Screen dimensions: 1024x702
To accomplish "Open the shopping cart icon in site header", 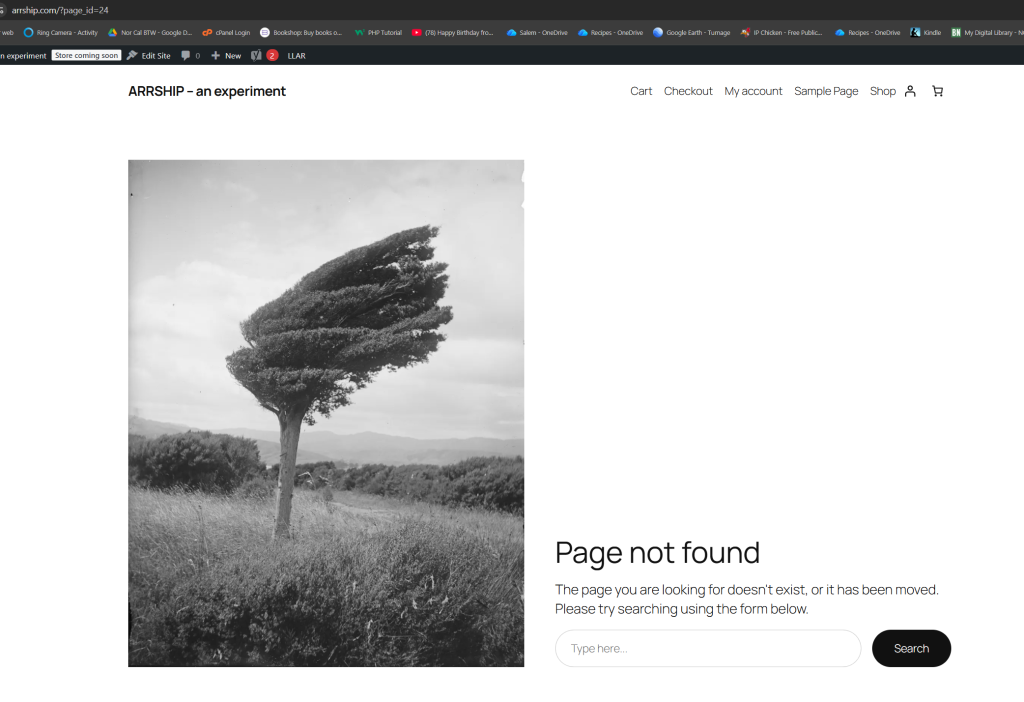I will pyautogui.click(x=937, y=91).
